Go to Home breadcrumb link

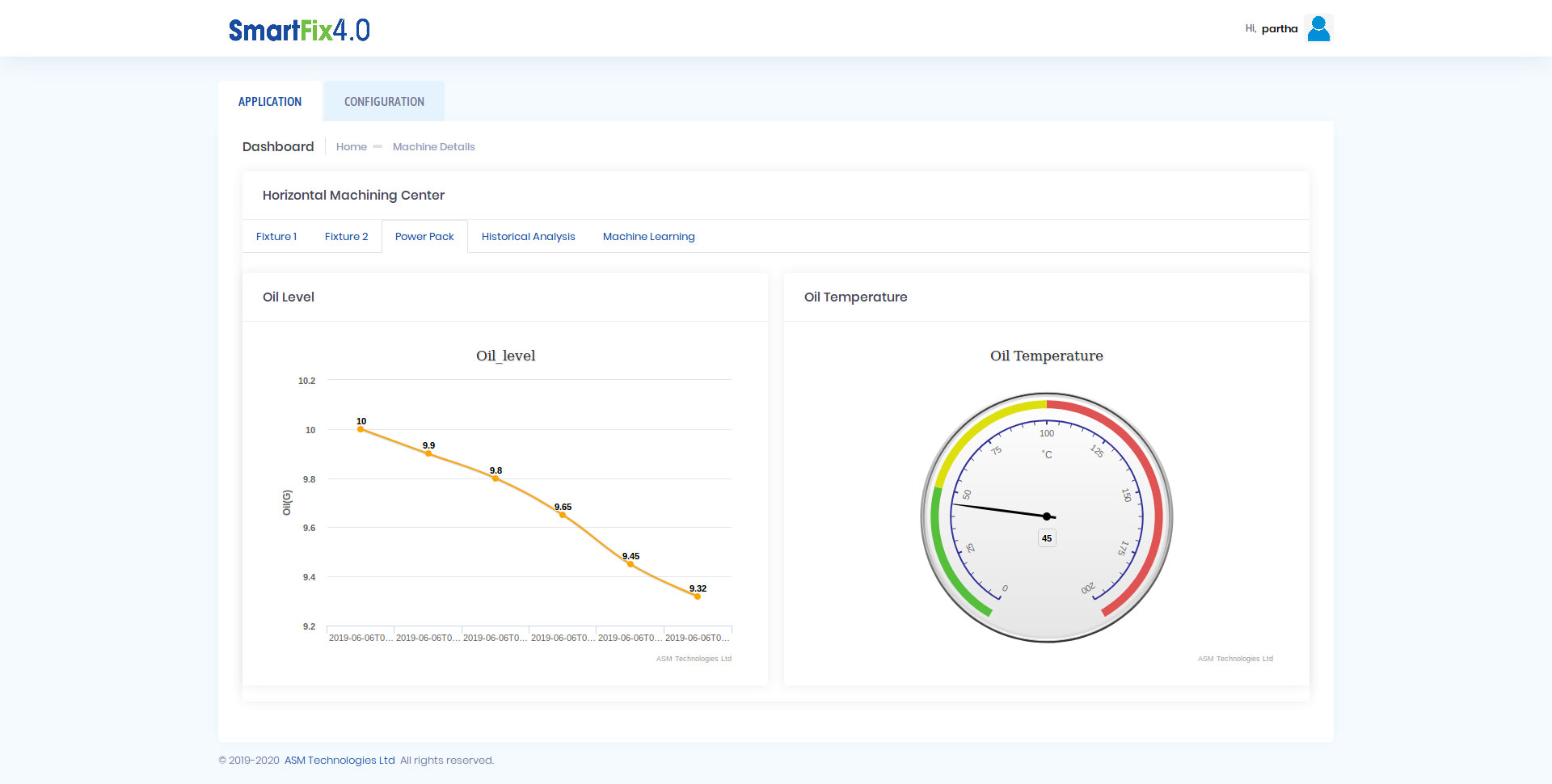pos(352,147)
